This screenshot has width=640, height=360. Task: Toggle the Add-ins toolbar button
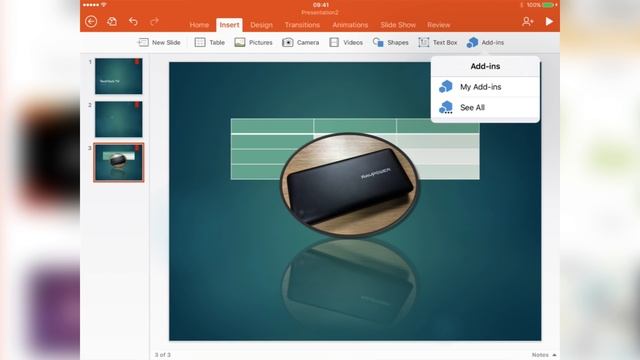tap(485, 42)
